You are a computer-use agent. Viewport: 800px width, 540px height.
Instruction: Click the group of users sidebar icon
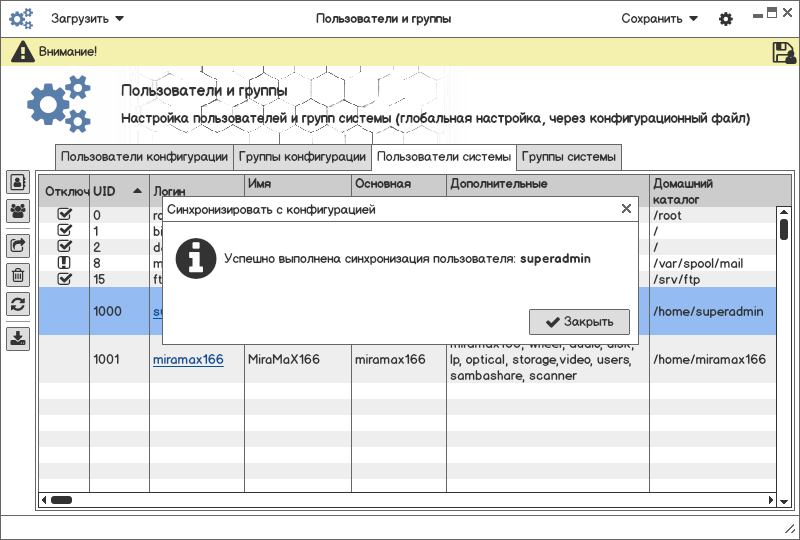point(18,211)
